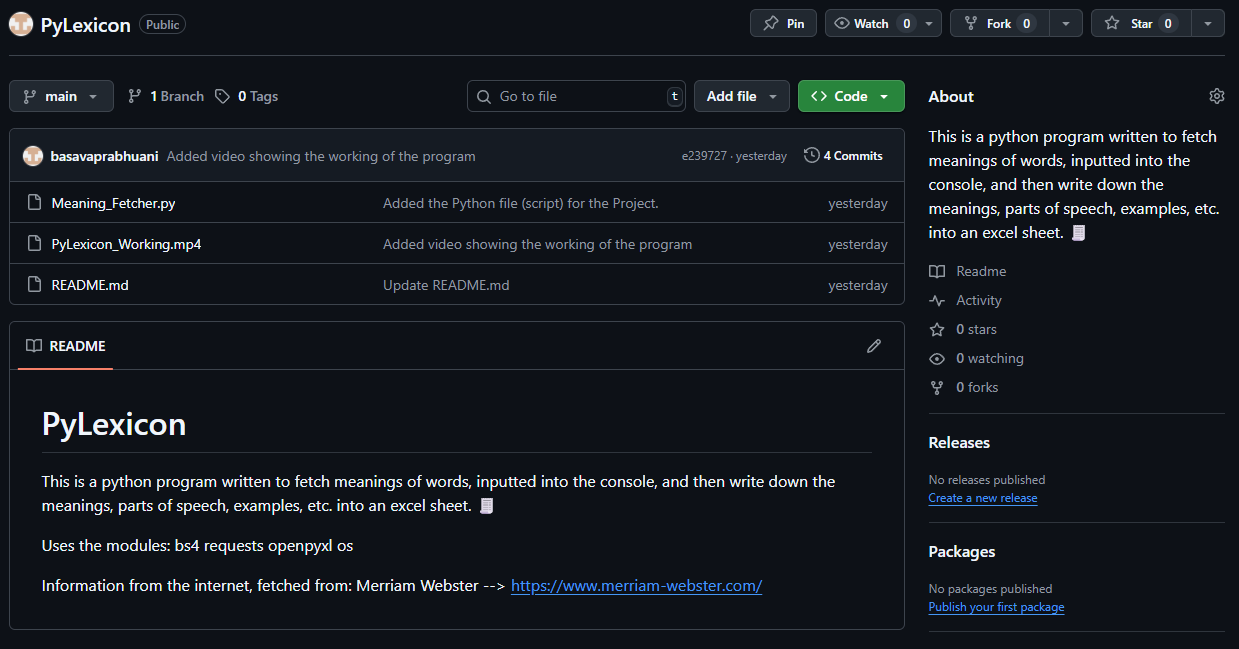
Task: Open the merriam-webster.com link
Action: coord(636,586)
